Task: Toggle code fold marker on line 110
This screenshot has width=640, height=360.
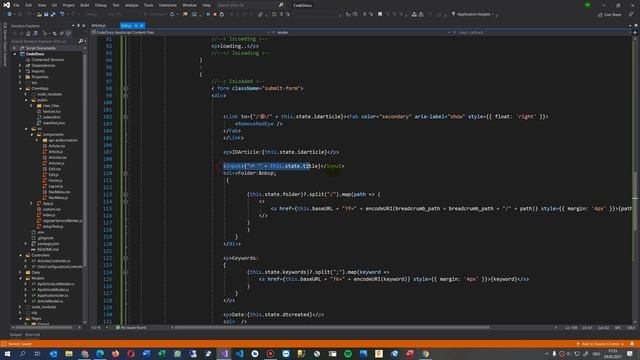Action: [125, 173]
